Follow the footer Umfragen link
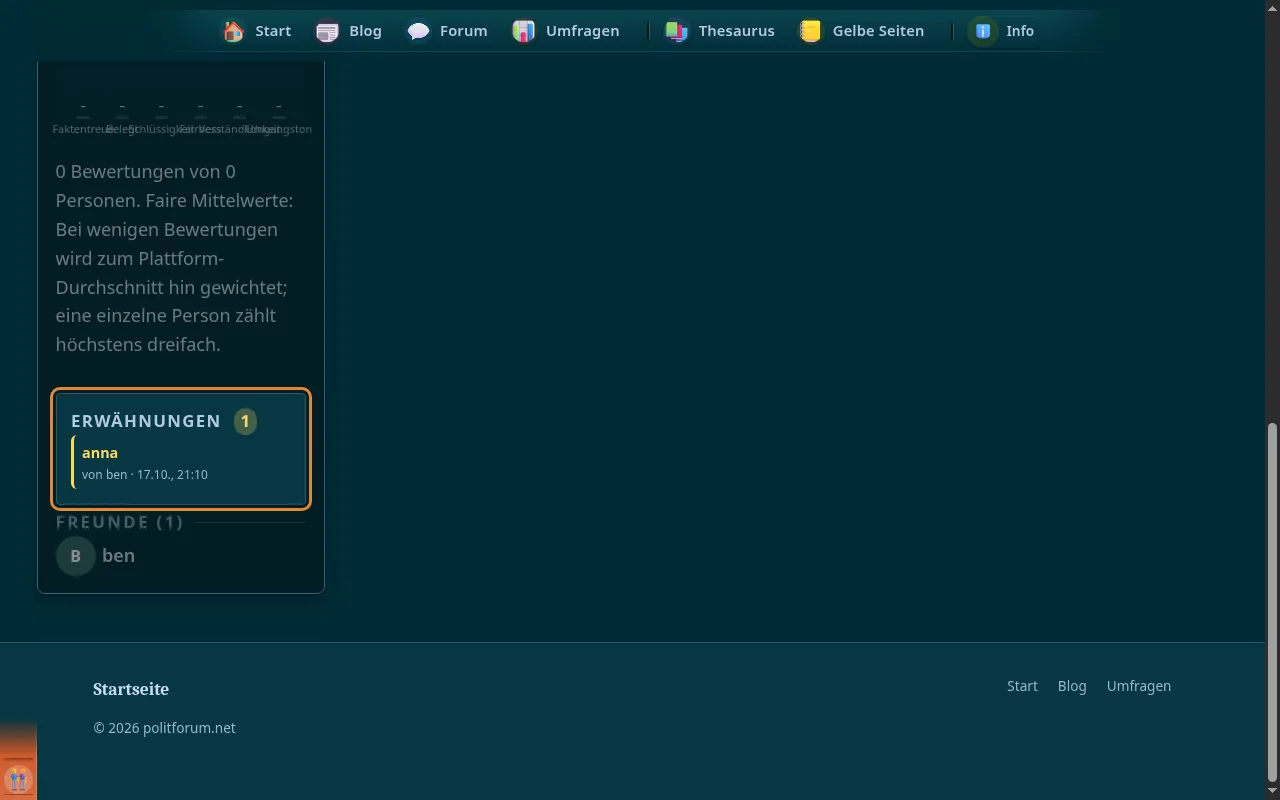 point(1139,686)
